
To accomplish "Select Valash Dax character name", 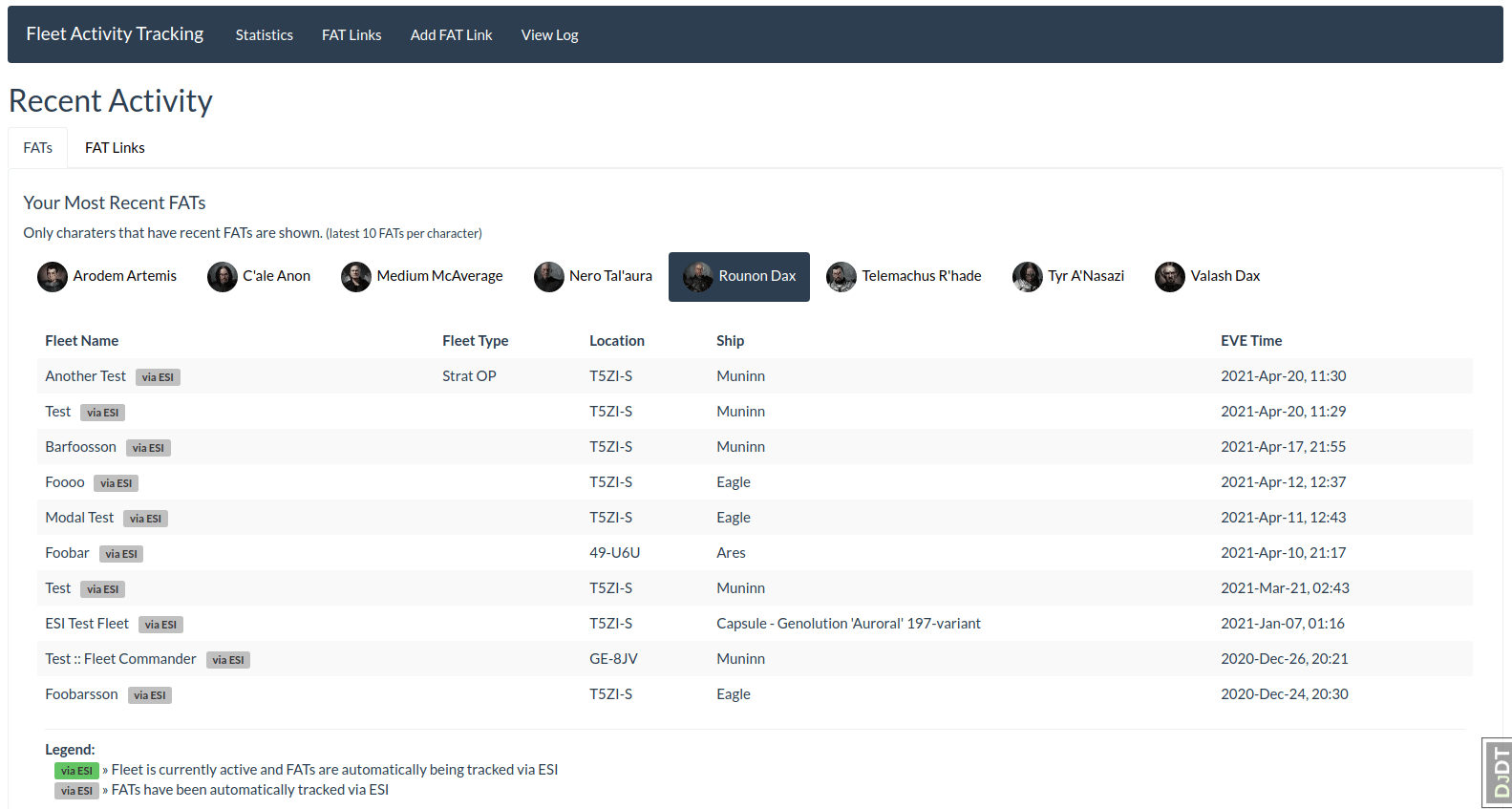I will pos(1225,276).
